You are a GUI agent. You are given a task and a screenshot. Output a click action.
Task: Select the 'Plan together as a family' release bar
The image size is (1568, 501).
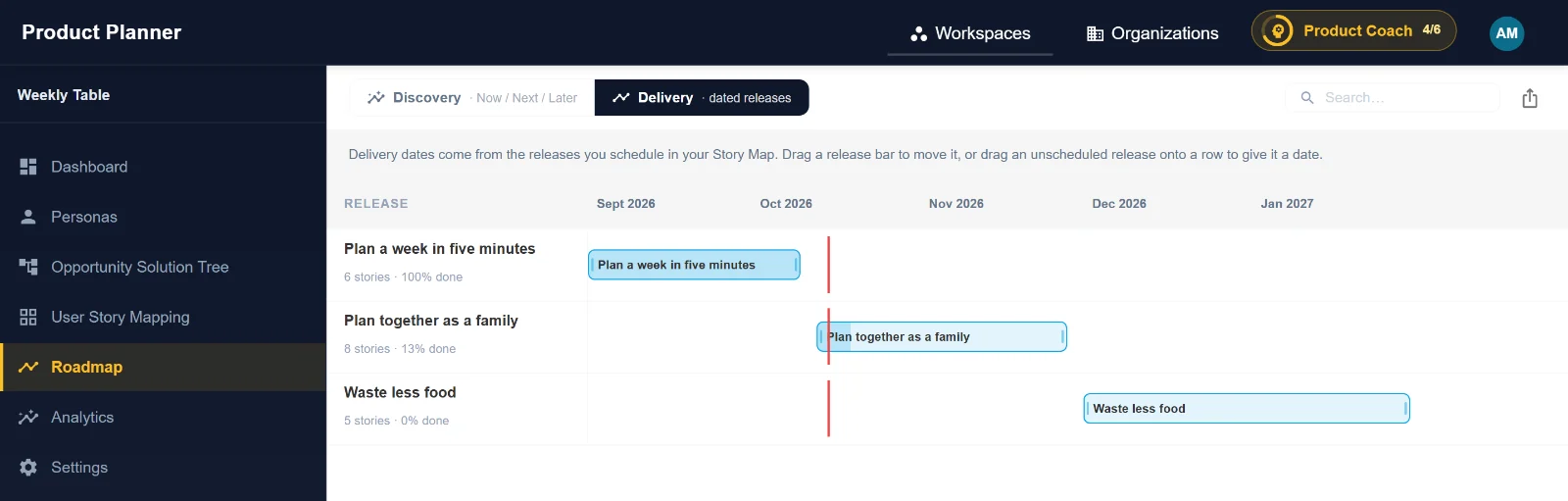pyautogui.click(x=942, y=336)
